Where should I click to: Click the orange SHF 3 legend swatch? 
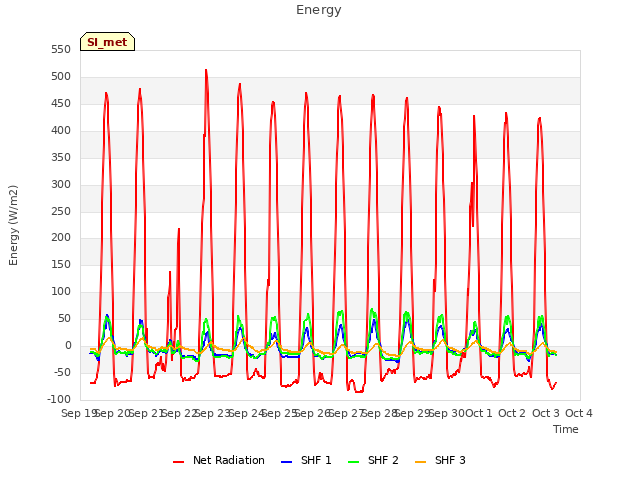(420, 462)
